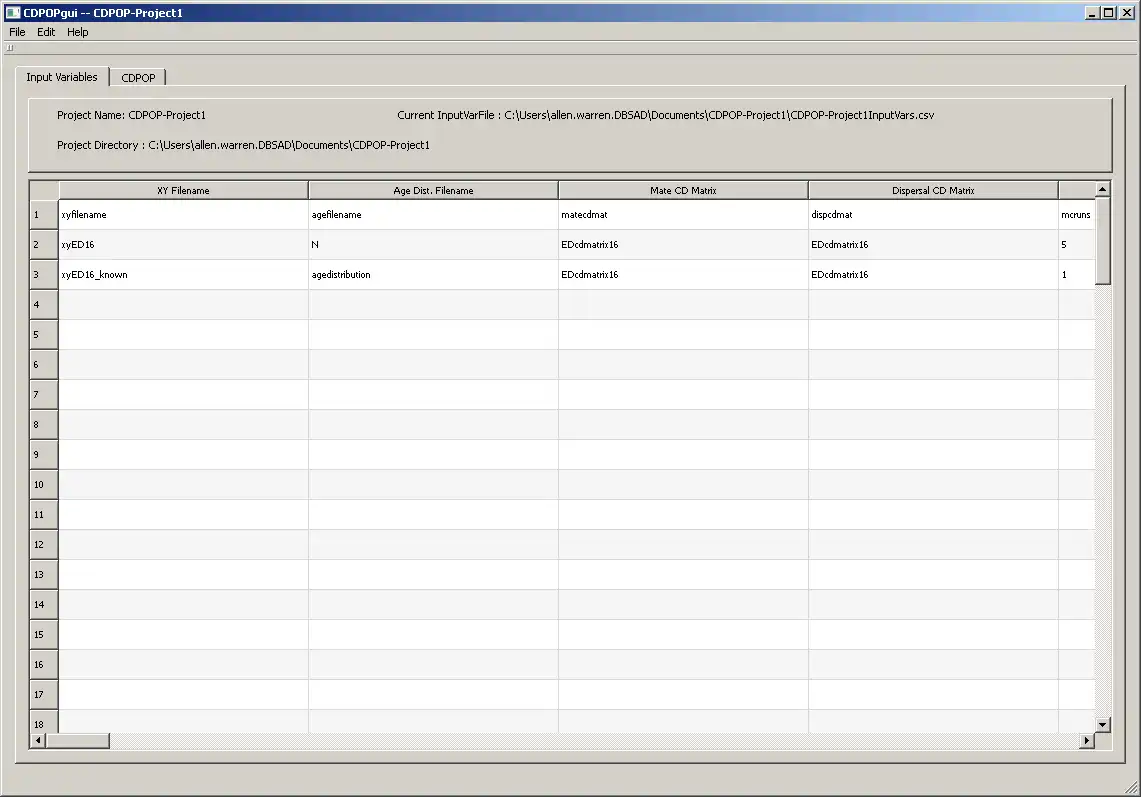Click the table's top-left select-all corner
1141x797 pixels.
(44, 191)
